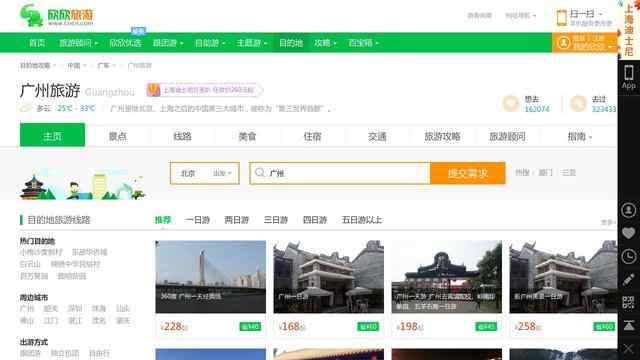Open the clock history icon in sidebar

(x=629, y=256)
